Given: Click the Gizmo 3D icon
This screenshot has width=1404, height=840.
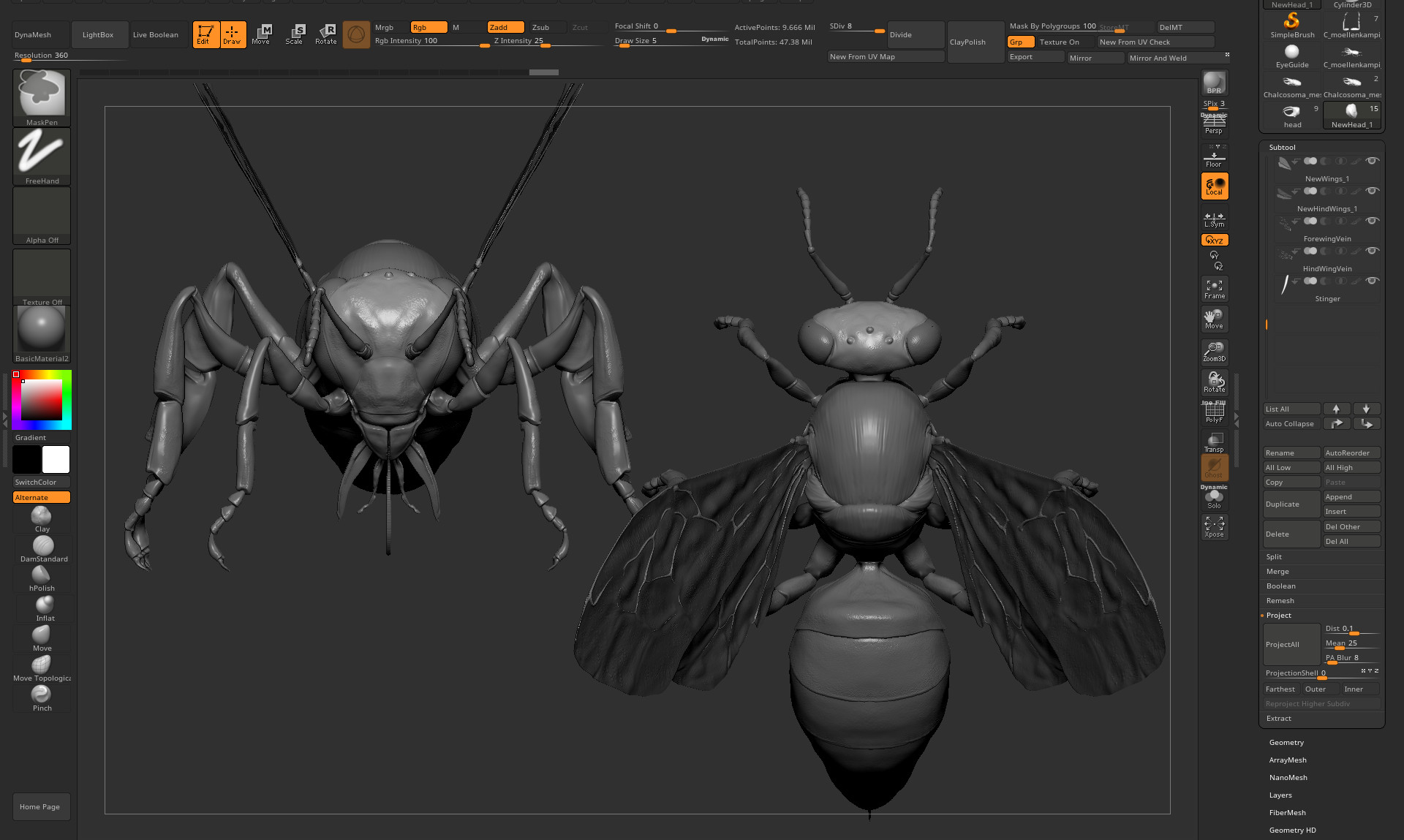Looking at the screenshot, I should [356, 34].
